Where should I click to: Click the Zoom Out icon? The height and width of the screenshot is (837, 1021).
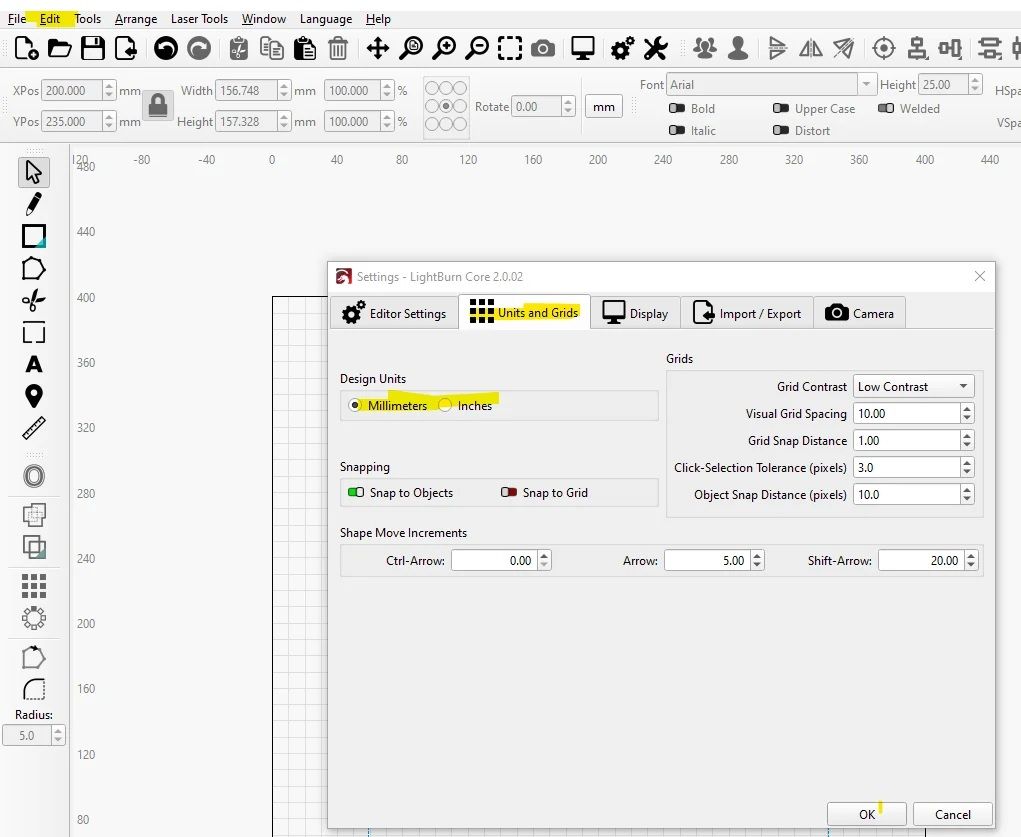tap(477, 48)
